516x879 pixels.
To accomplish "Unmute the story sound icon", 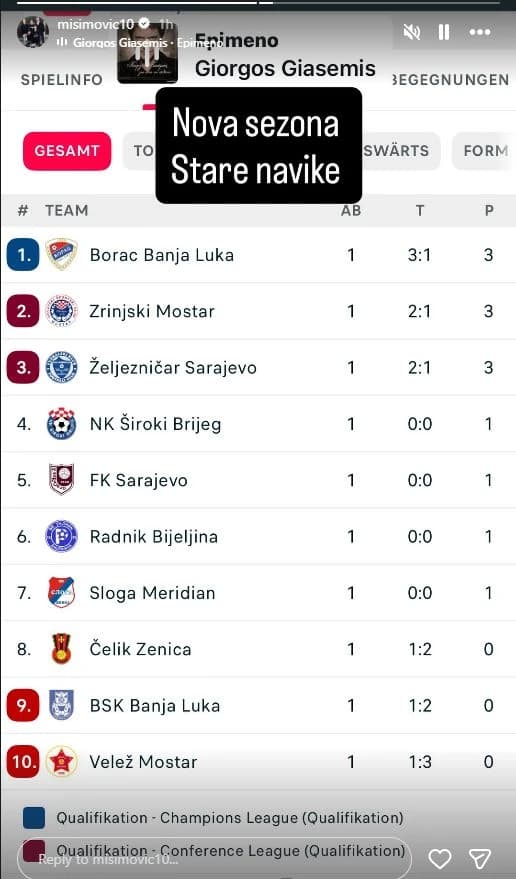I will [x=412, y=32].
